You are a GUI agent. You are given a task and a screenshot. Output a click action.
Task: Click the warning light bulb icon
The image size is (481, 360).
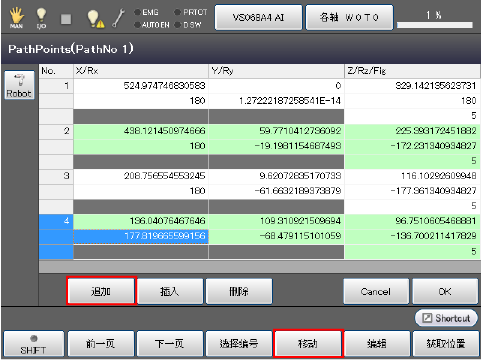pos(95,18)
